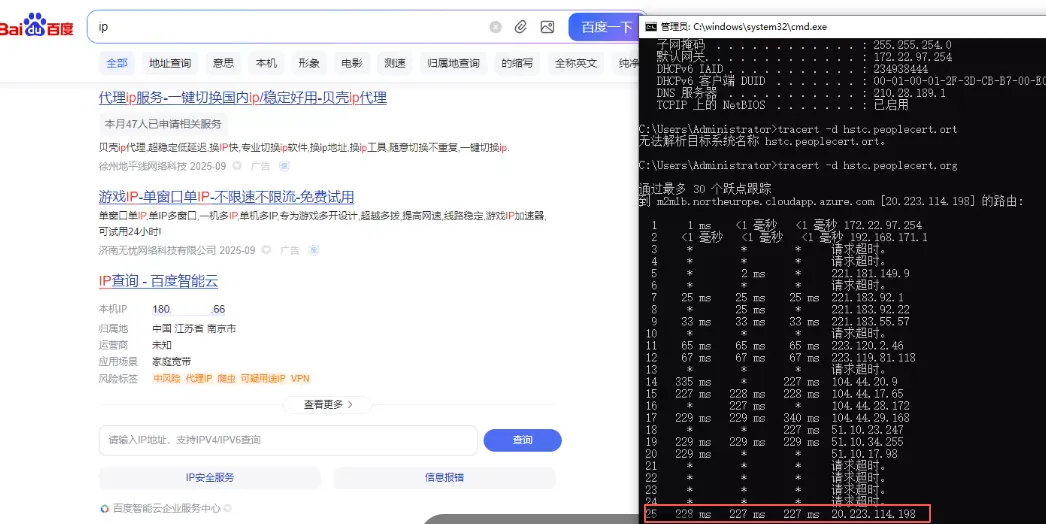Click 本月47人已申请相关服务 tag
The height and width of the screenshot is (524, 1046).
(163, 124)
